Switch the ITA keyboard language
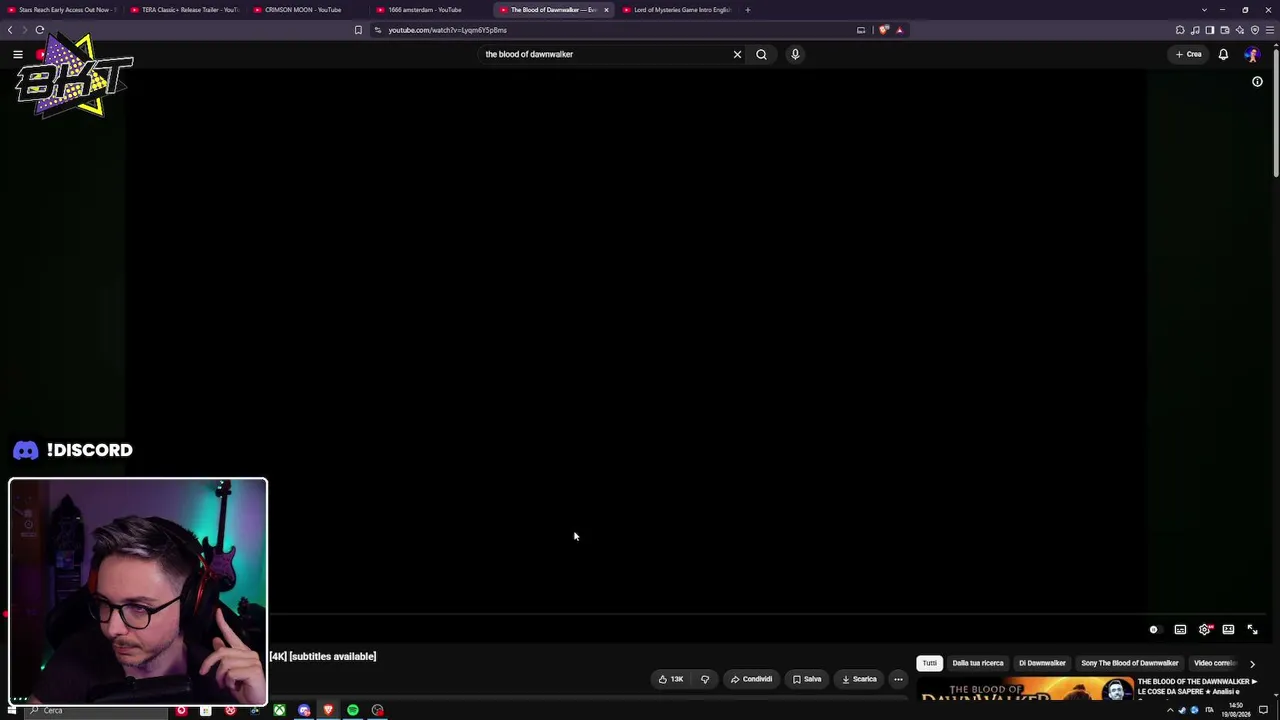Screen dimensions: 1280x720 coord(1209,710)
